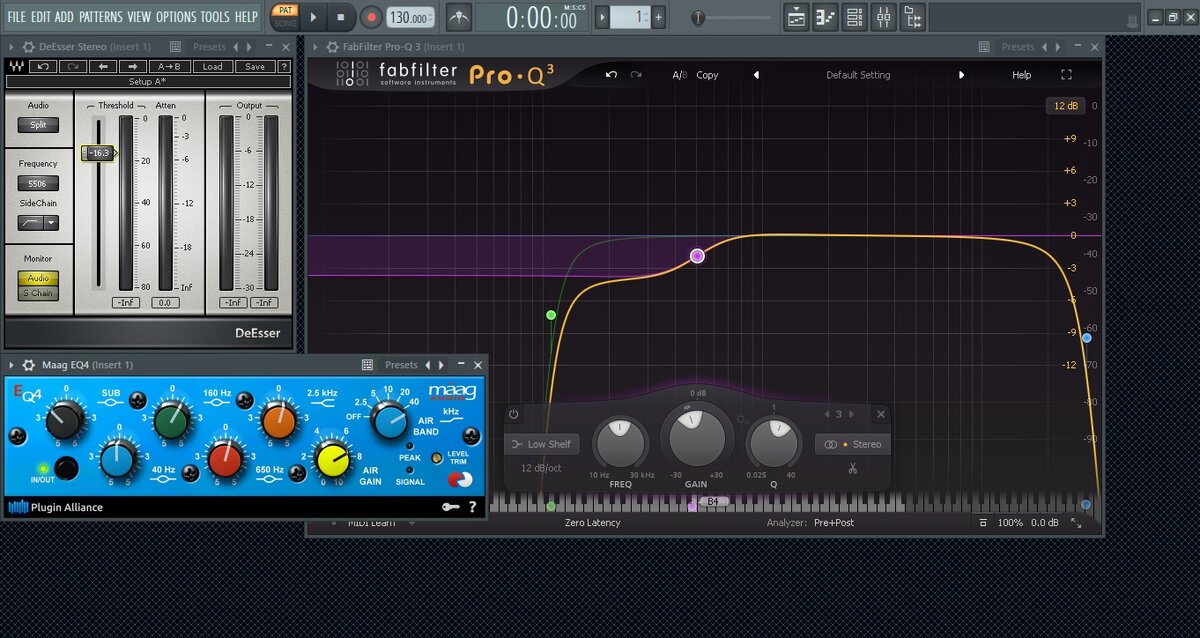Viewport: 1200px width, 638px height.
Task: Click the Pro-Q GAIN knob
Action: click(696, 437)
